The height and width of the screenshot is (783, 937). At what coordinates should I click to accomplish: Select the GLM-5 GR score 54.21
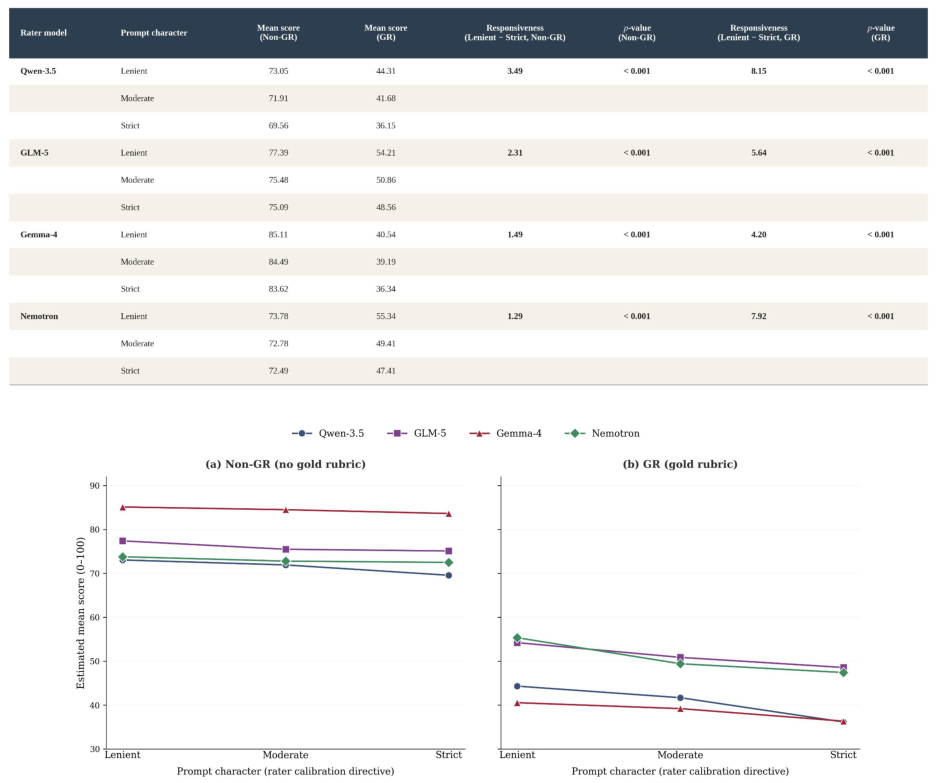tap(386, 153)
